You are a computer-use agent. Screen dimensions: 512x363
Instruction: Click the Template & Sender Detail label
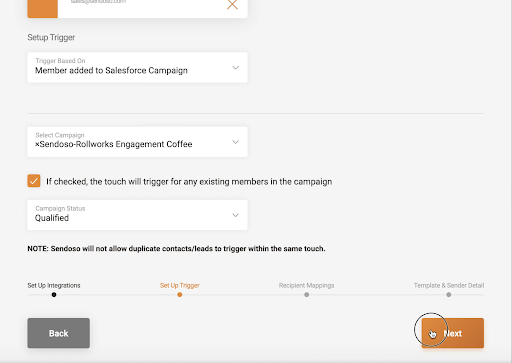point(449,285)
